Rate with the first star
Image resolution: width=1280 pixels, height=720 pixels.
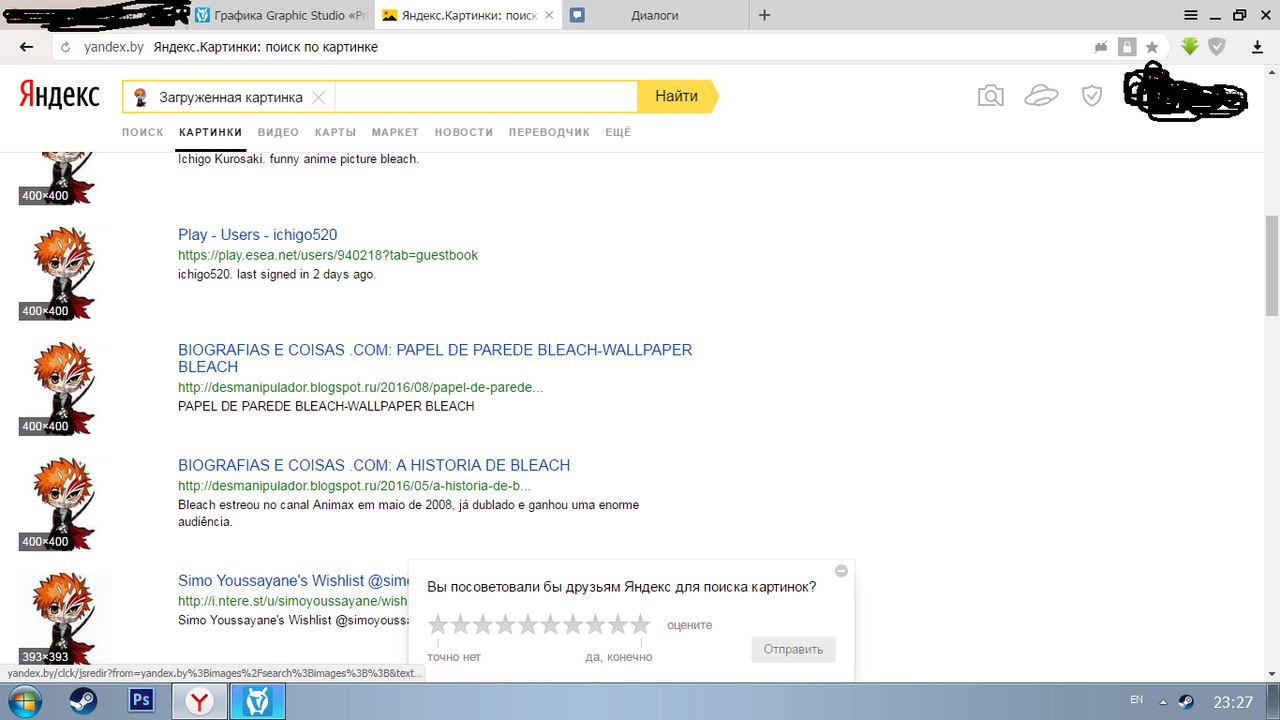(x=438, y=625)
